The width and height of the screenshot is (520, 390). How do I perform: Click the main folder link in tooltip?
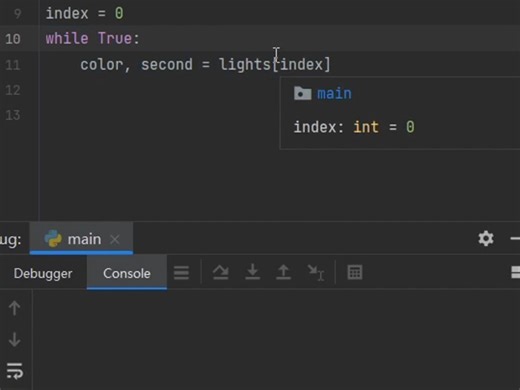point(334,94)
